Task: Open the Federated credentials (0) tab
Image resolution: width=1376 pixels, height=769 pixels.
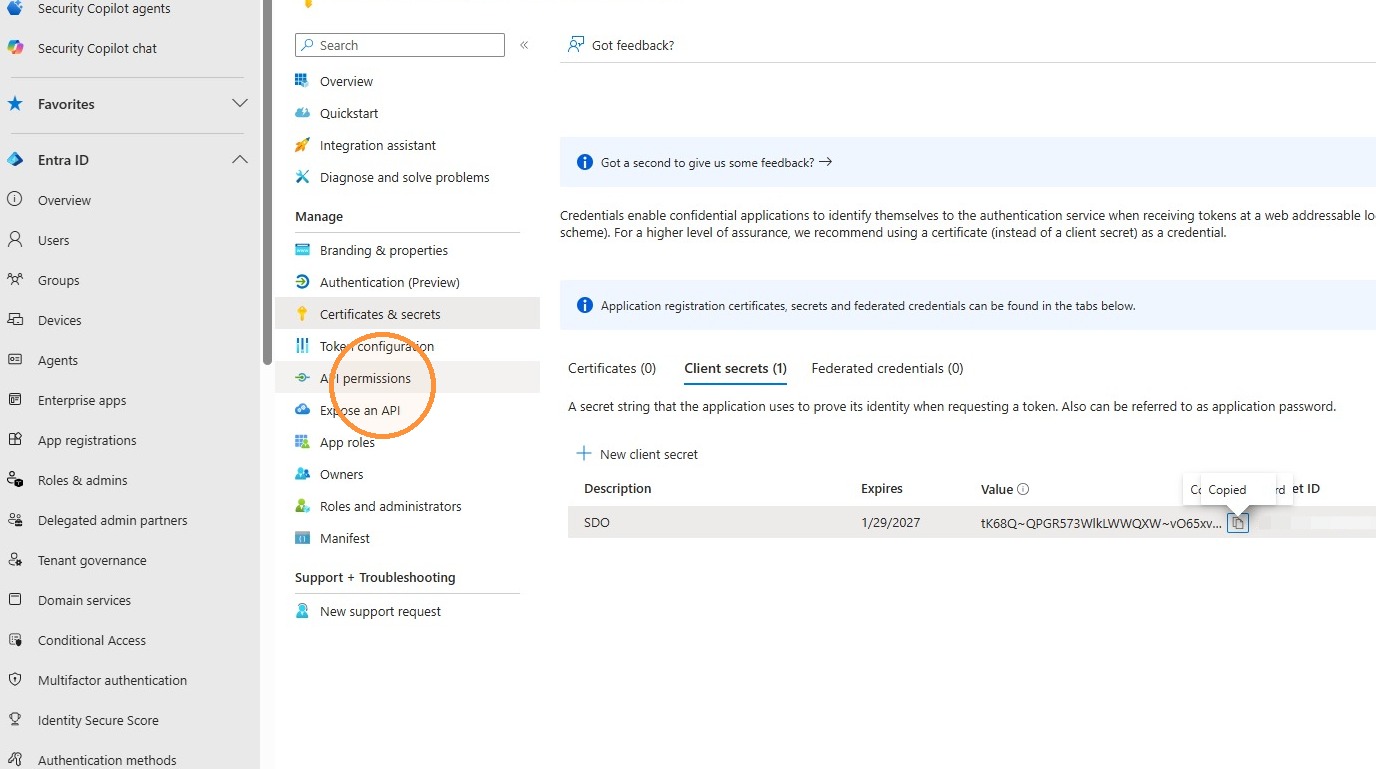Action: (x=887, y=368)
